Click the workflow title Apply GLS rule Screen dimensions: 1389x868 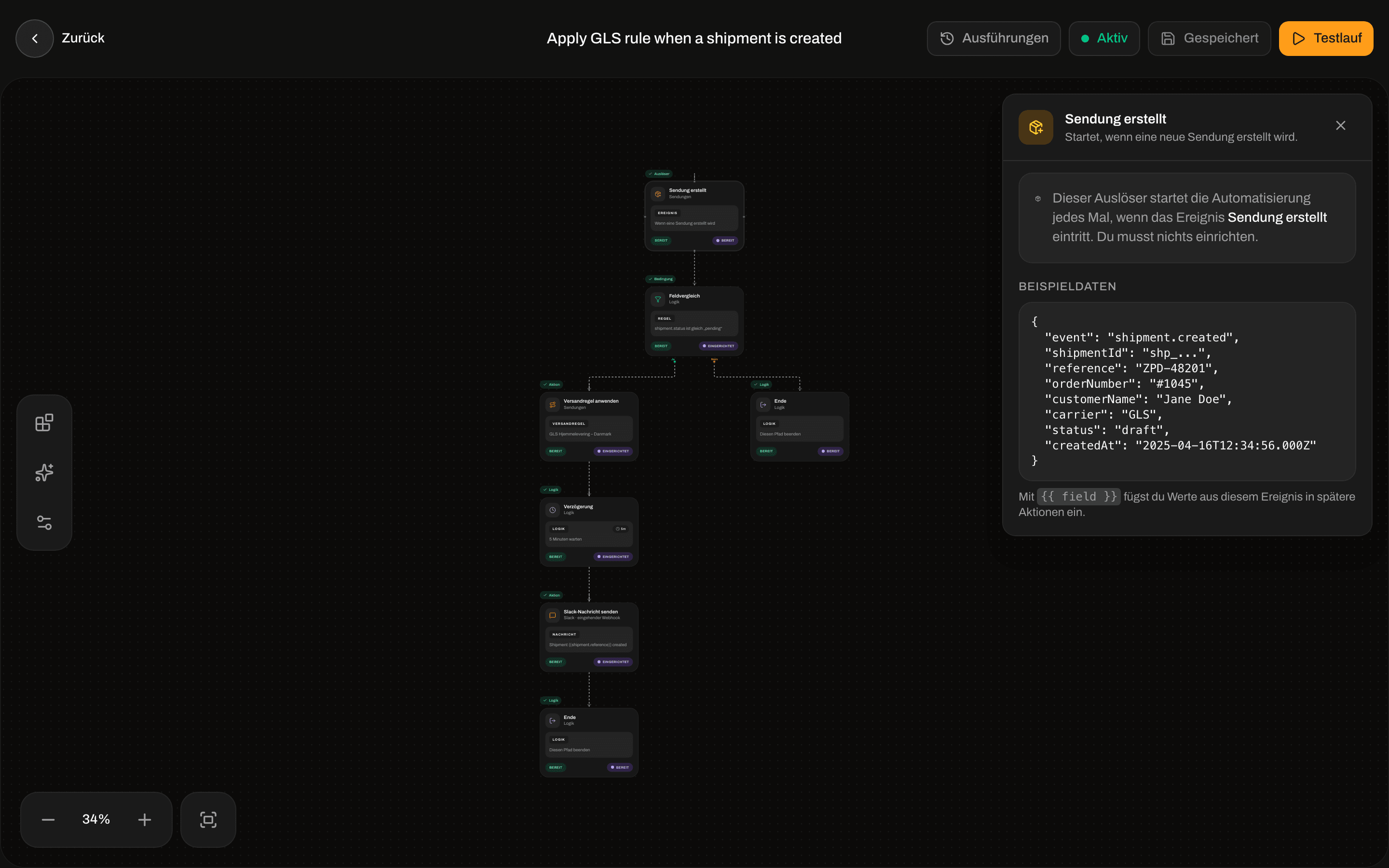694,39
